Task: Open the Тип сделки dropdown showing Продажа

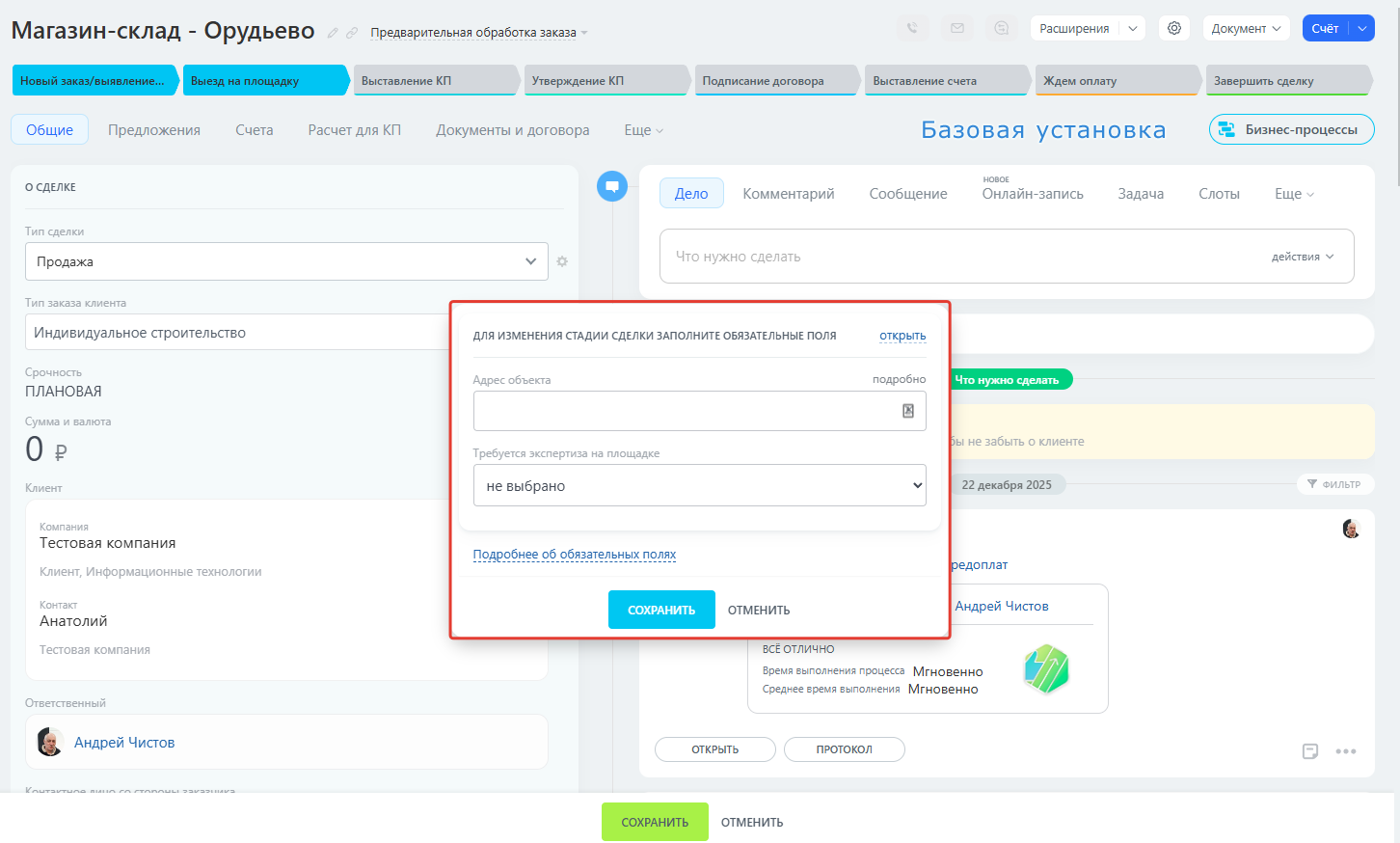Action: (x=286, y=261)
